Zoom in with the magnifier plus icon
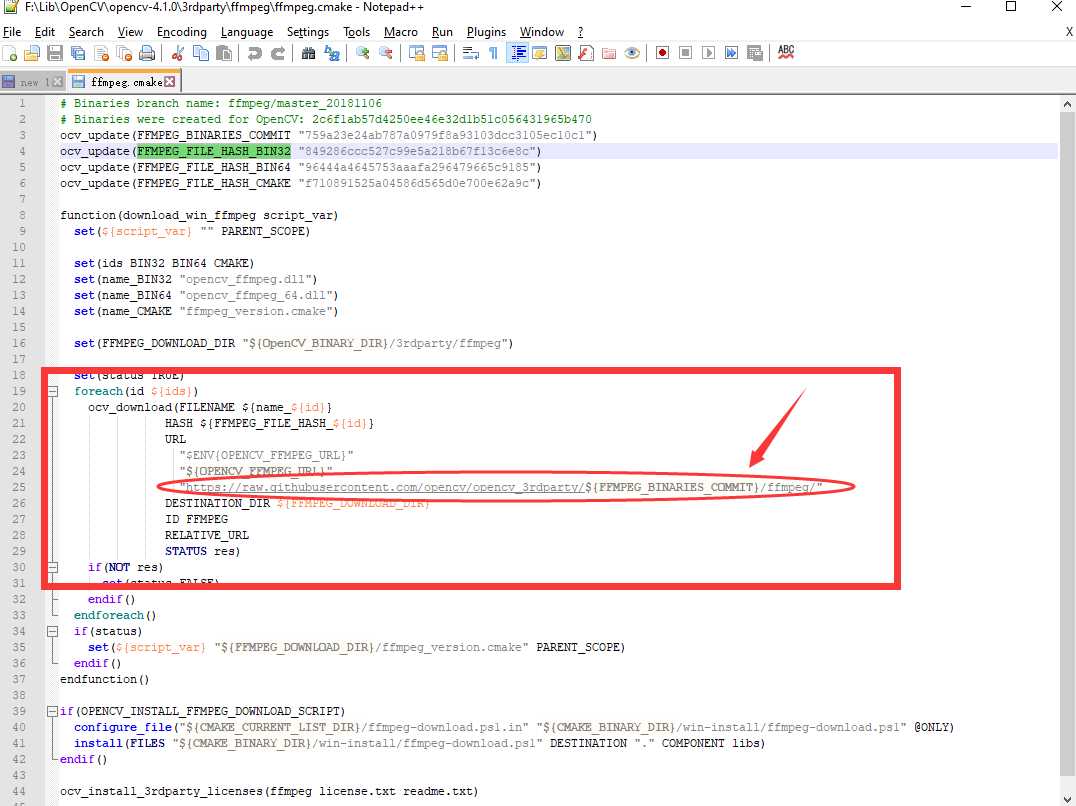Viewport: 1076px width, 806px height. click(x=362, y=54)
